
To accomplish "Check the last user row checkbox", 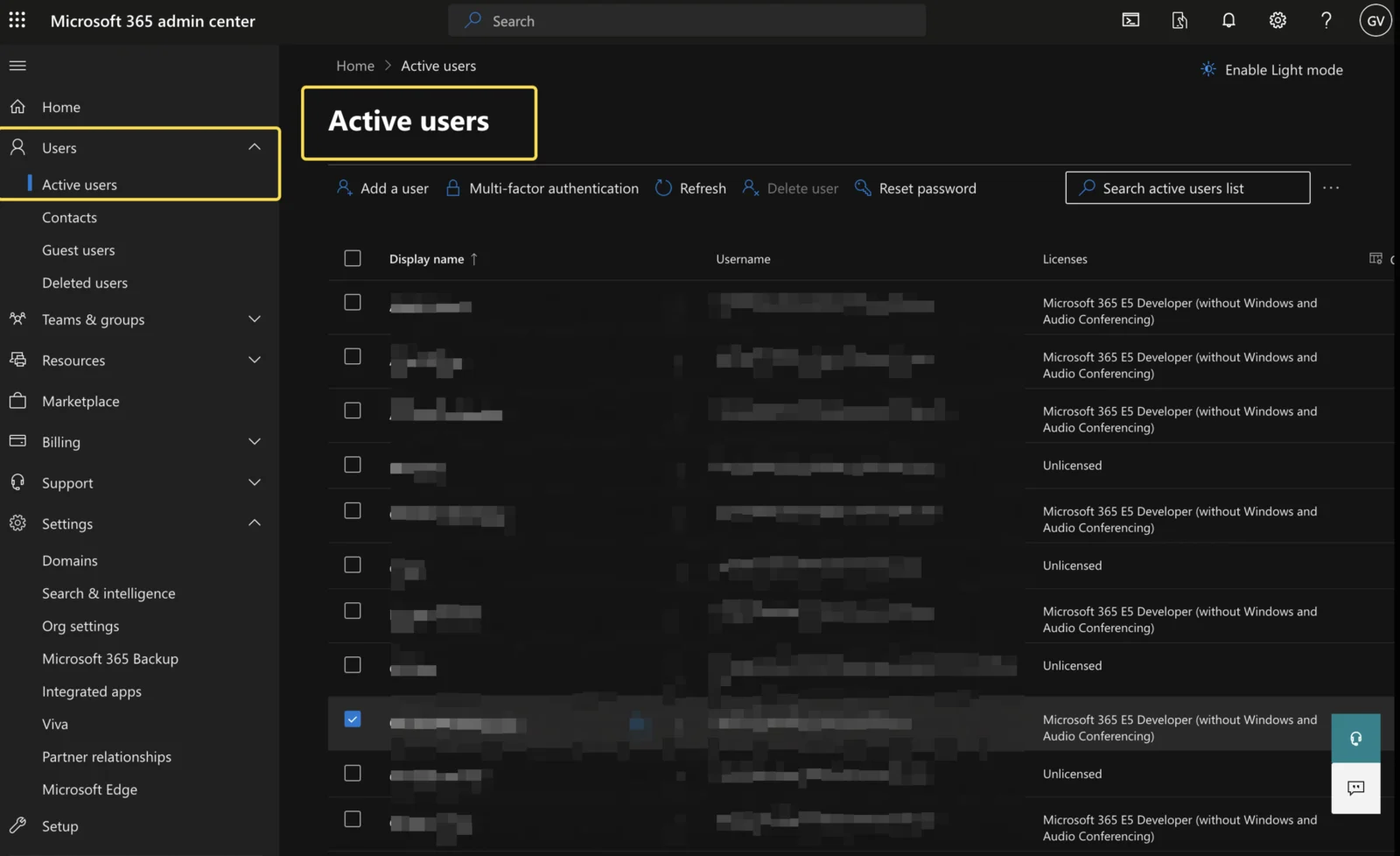I will [x=353, y=818].
